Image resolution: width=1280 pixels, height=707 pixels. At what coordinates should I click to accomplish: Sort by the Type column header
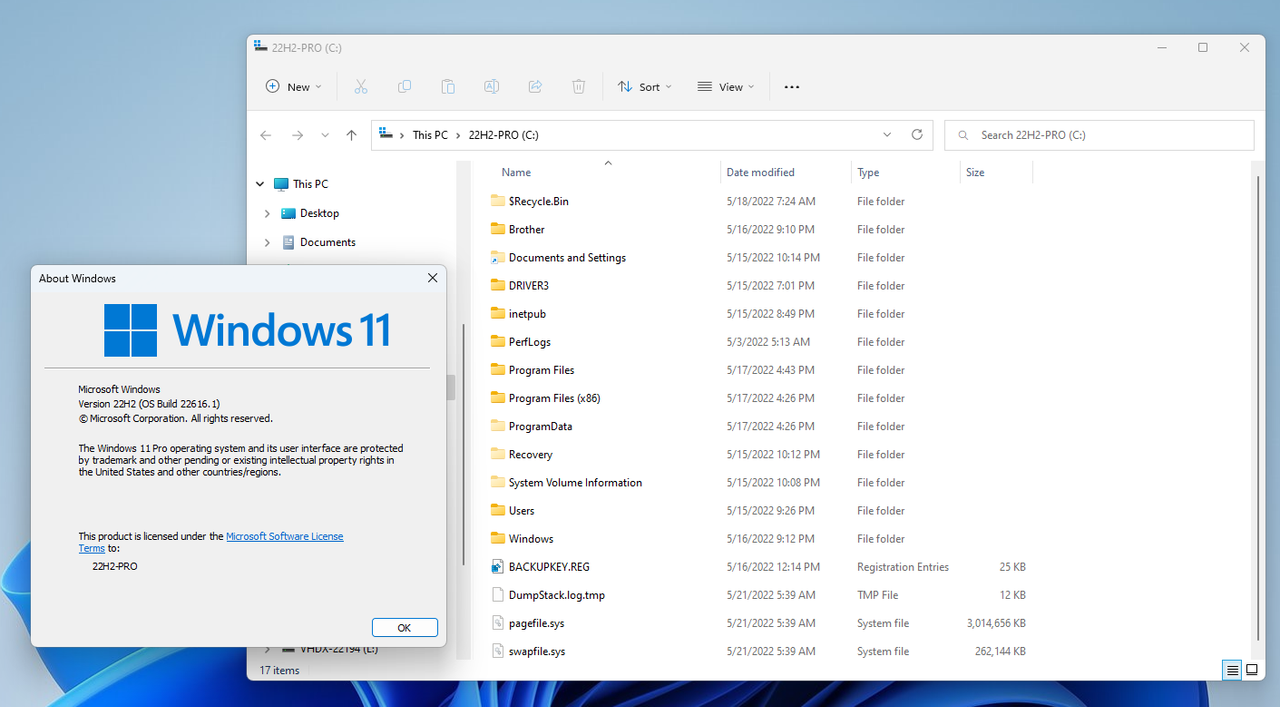coord(868,172)
